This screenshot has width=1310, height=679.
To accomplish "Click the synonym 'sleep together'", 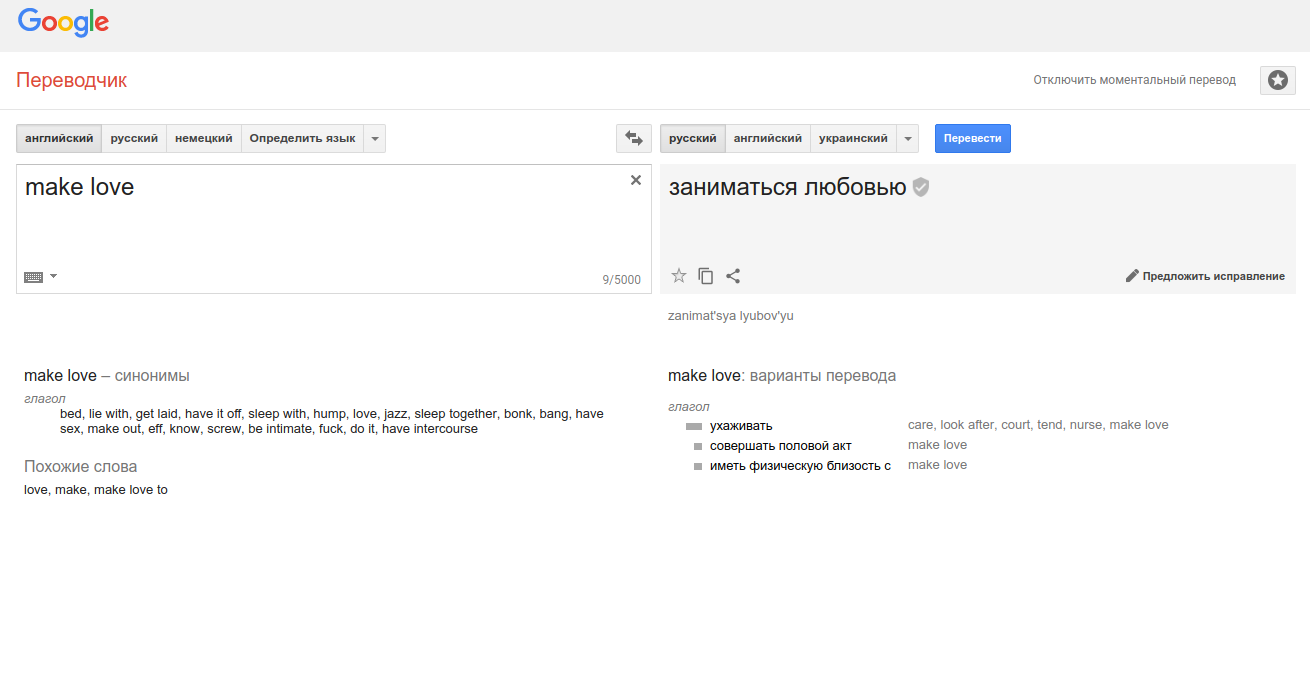I will point(455,413).
